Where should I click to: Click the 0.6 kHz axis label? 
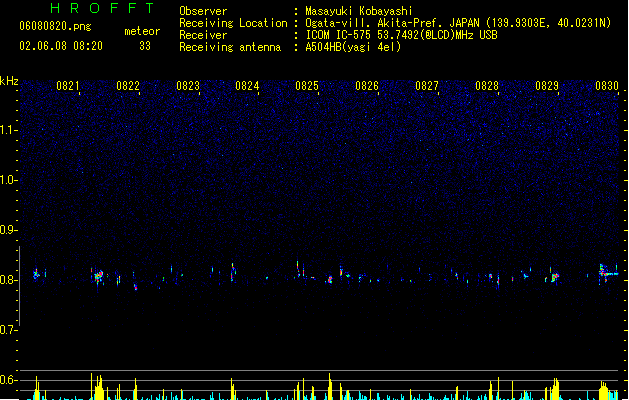(x=9, y=380)
